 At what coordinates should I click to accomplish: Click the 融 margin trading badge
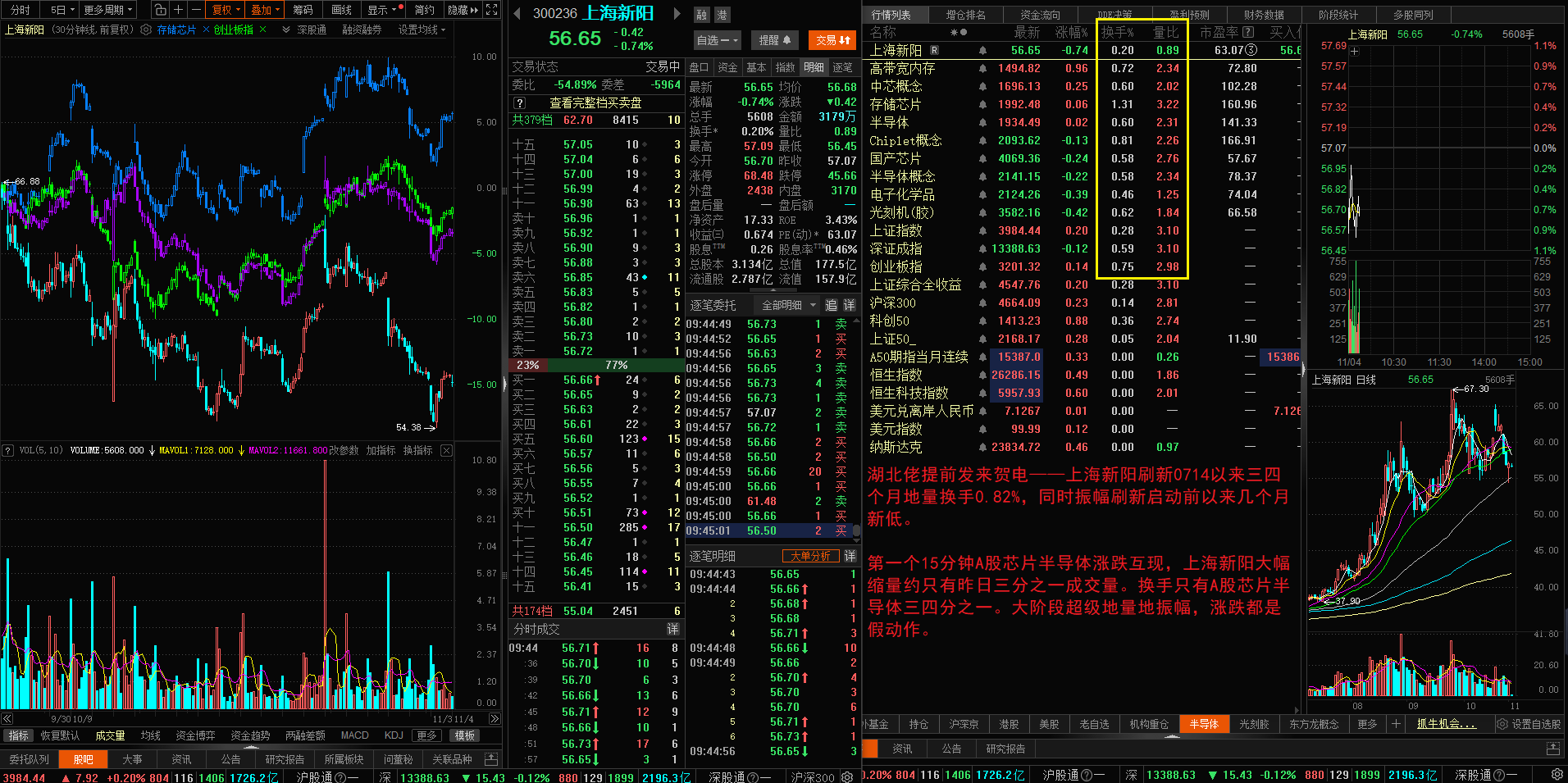pyautogui.click(x=701, y=15)
